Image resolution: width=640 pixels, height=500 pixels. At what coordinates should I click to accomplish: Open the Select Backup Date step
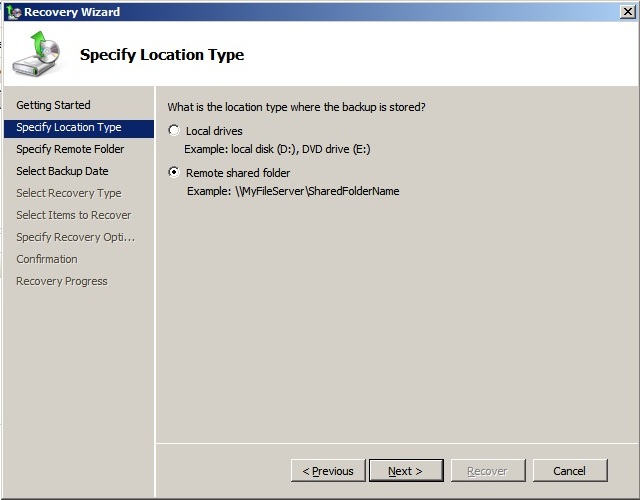pyautogui.click(x=62, y=171)
